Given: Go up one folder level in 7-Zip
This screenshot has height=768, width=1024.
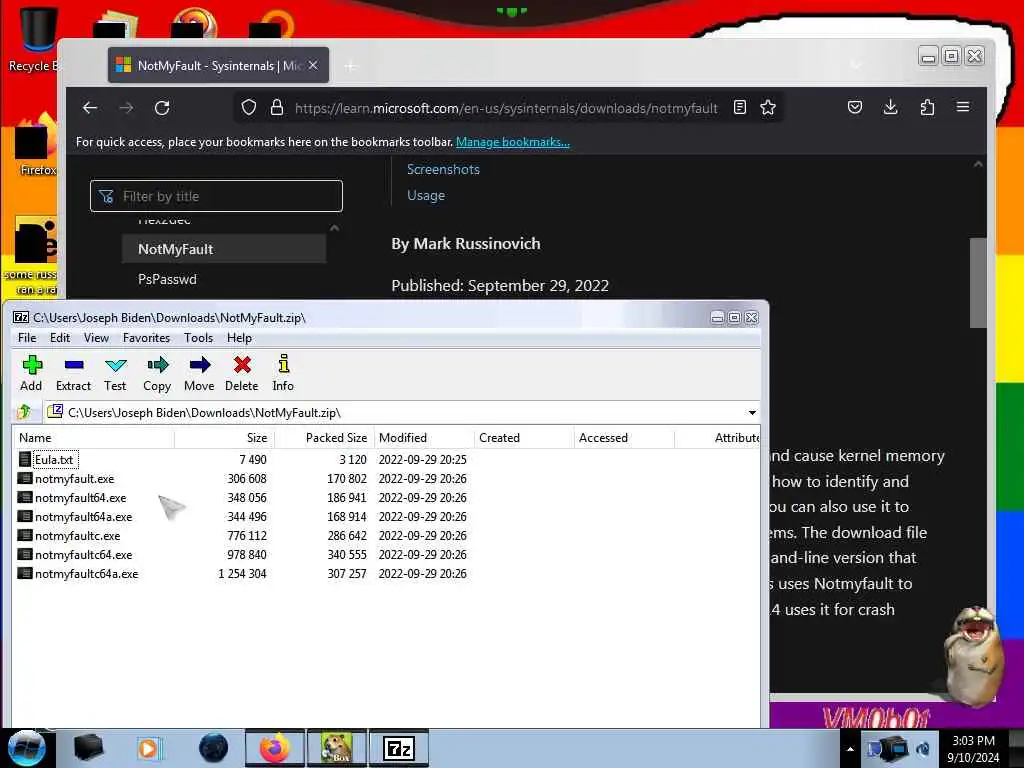Looking at the screenshot, I should (x=24, y=412).
